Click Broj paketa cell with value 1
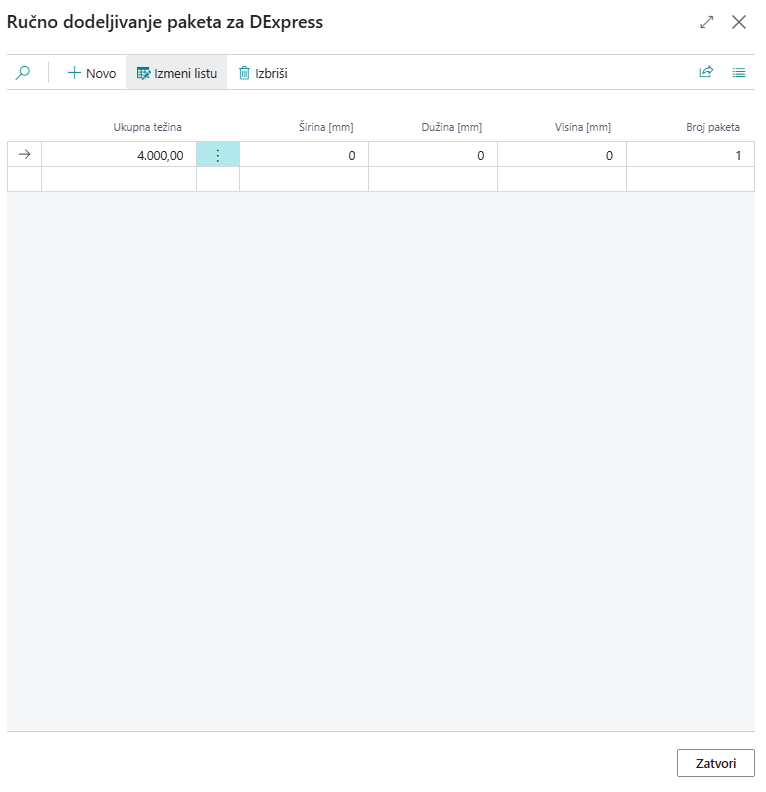 (x=690, y=155)
